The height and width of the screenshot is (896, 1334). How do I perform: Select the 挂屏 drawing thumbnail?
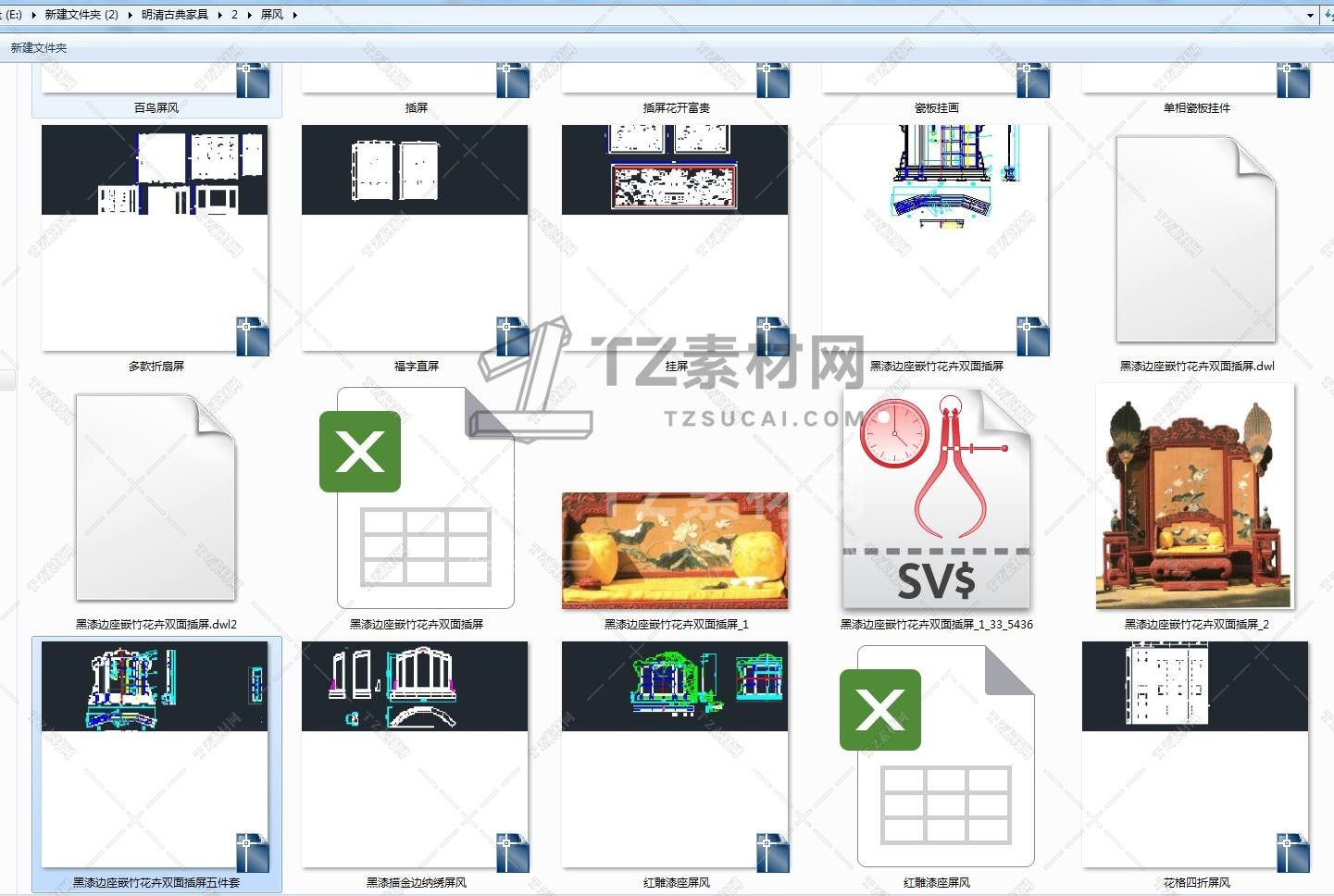676,239
